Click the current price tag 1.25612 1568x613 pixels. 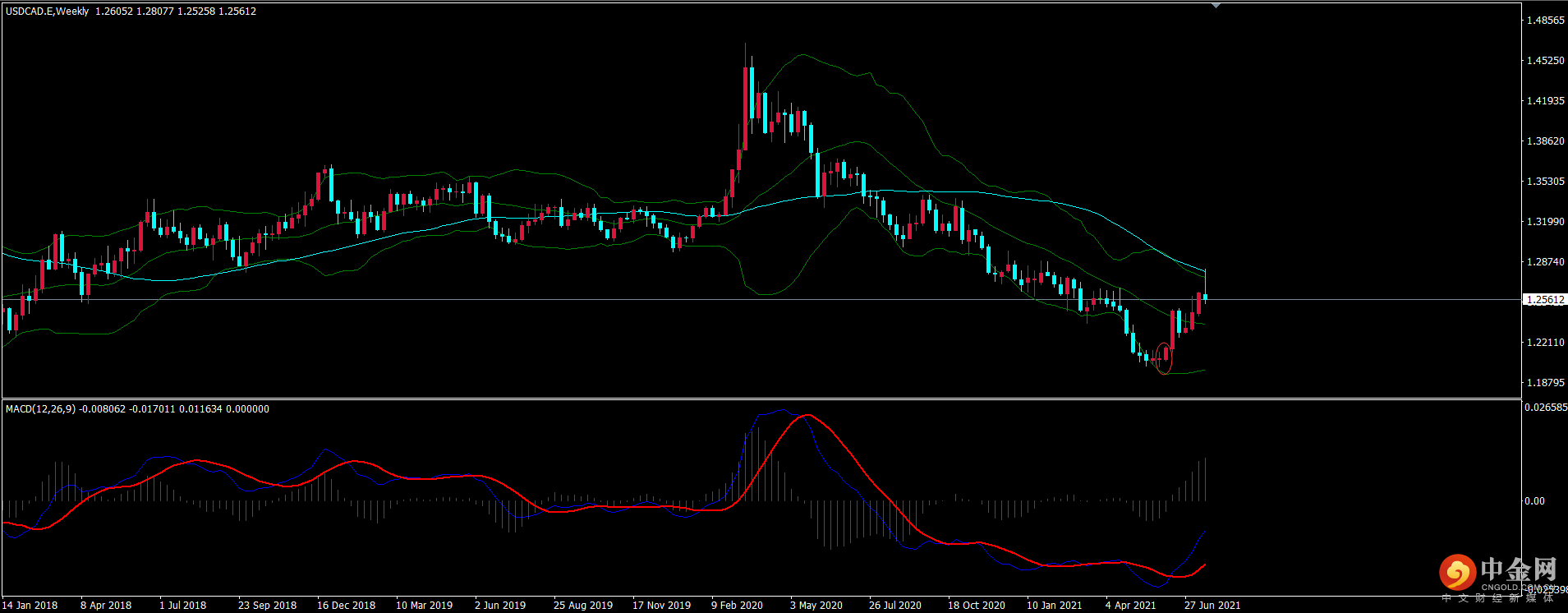tap(1544, 300)
